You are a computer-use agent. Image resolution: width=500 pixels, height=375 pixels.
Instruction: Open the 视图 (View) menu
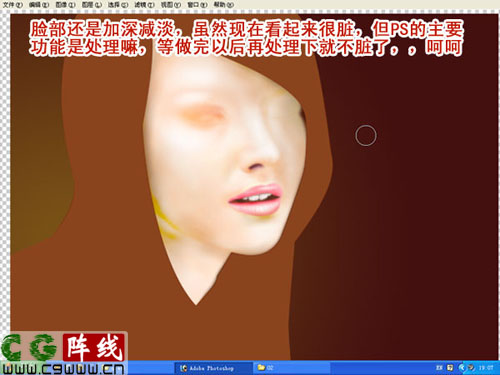click(x=170, y=5)
